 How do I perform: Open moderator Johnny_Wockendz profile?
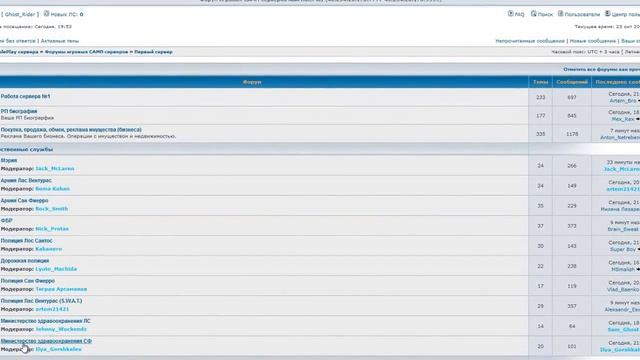pyautogui.click(x=61, y=329)
